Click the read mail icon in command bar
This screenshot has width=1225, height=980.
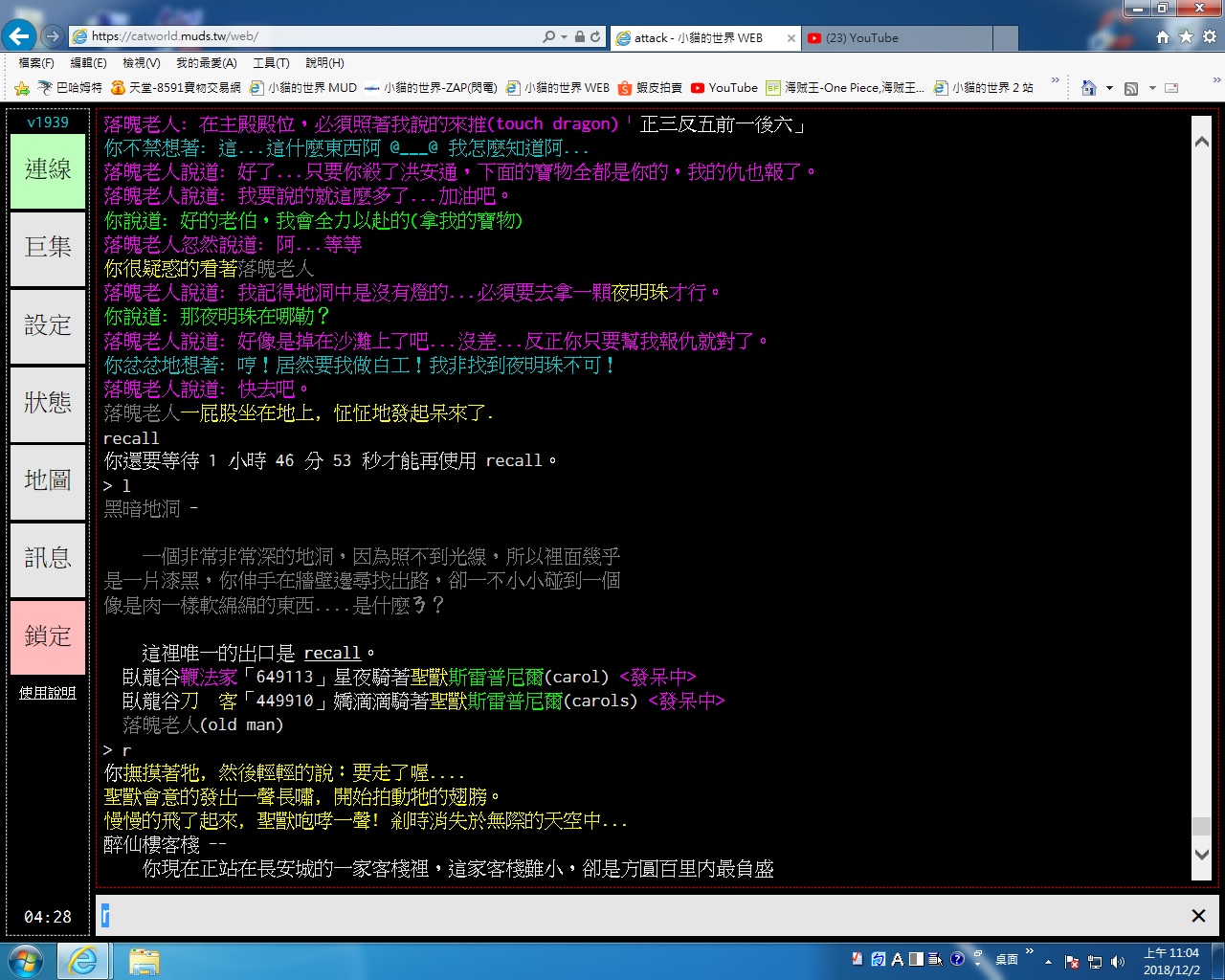(x=1171, y=88)
